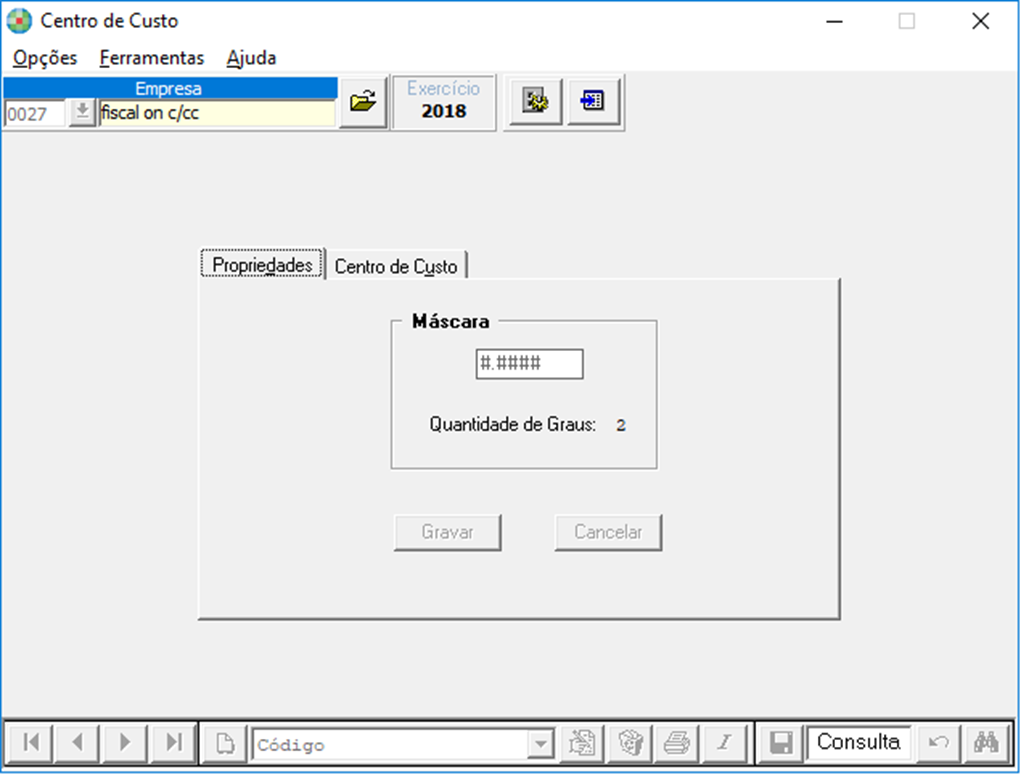Minimize the Centro de Custo window
The image size is (1021, 778).
(835, 21)
